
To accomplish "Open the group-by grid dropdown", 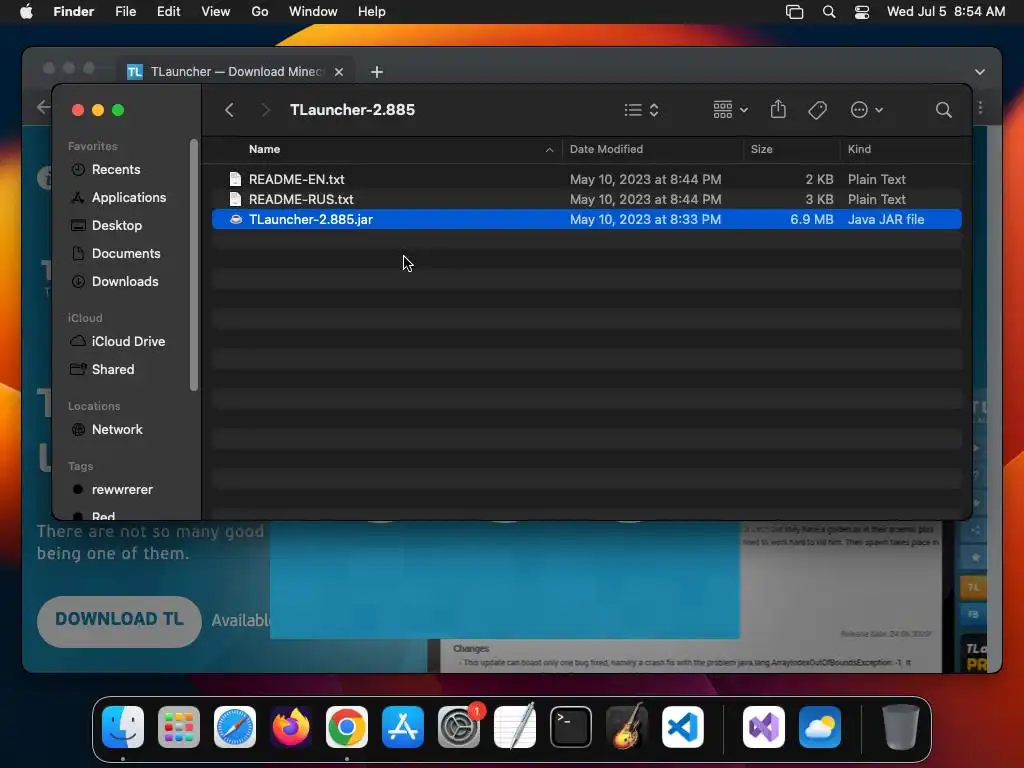I will (x=730, y=110).
